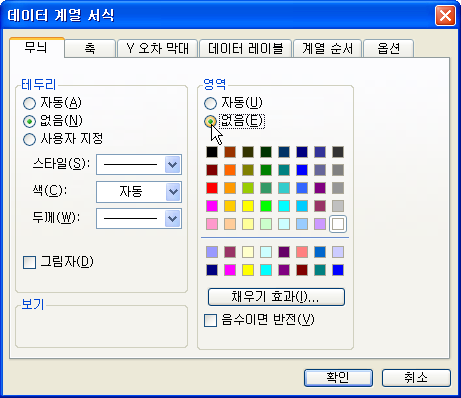Select the teal swatch in second row
This screenshot has height=398, width=461.
tap(284, 170)
